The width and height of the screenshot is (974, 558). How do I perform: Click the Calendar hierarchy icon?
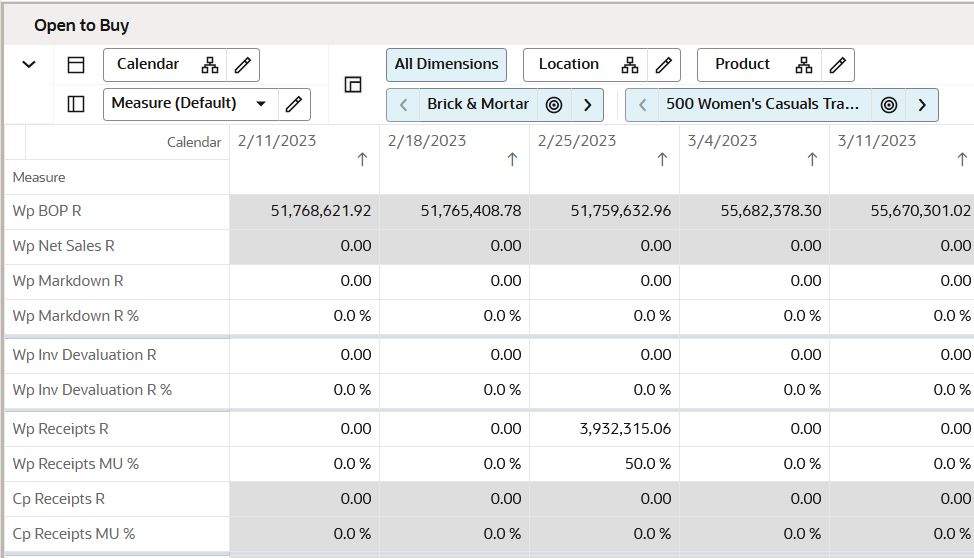[210, 65]
